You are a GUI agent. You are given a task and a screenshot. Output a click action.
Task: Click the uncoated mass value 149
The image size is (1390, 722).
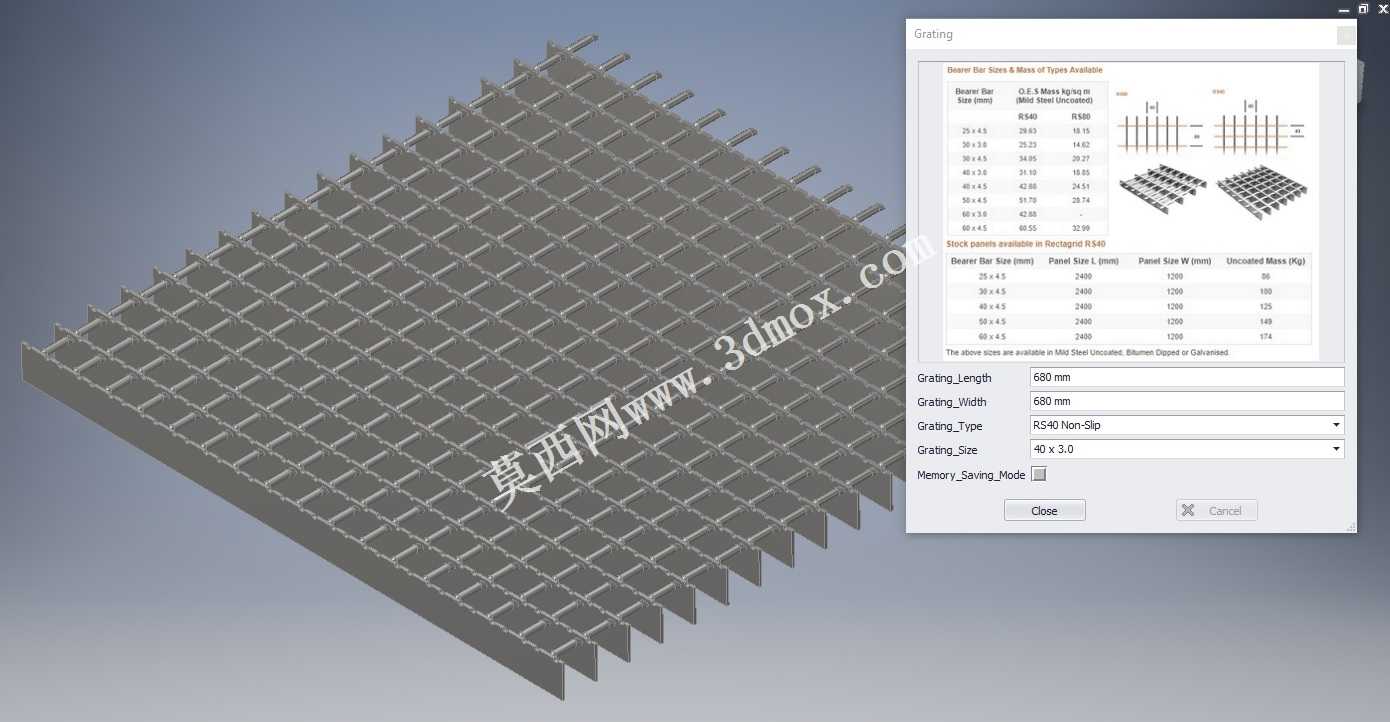point(1266,322)
